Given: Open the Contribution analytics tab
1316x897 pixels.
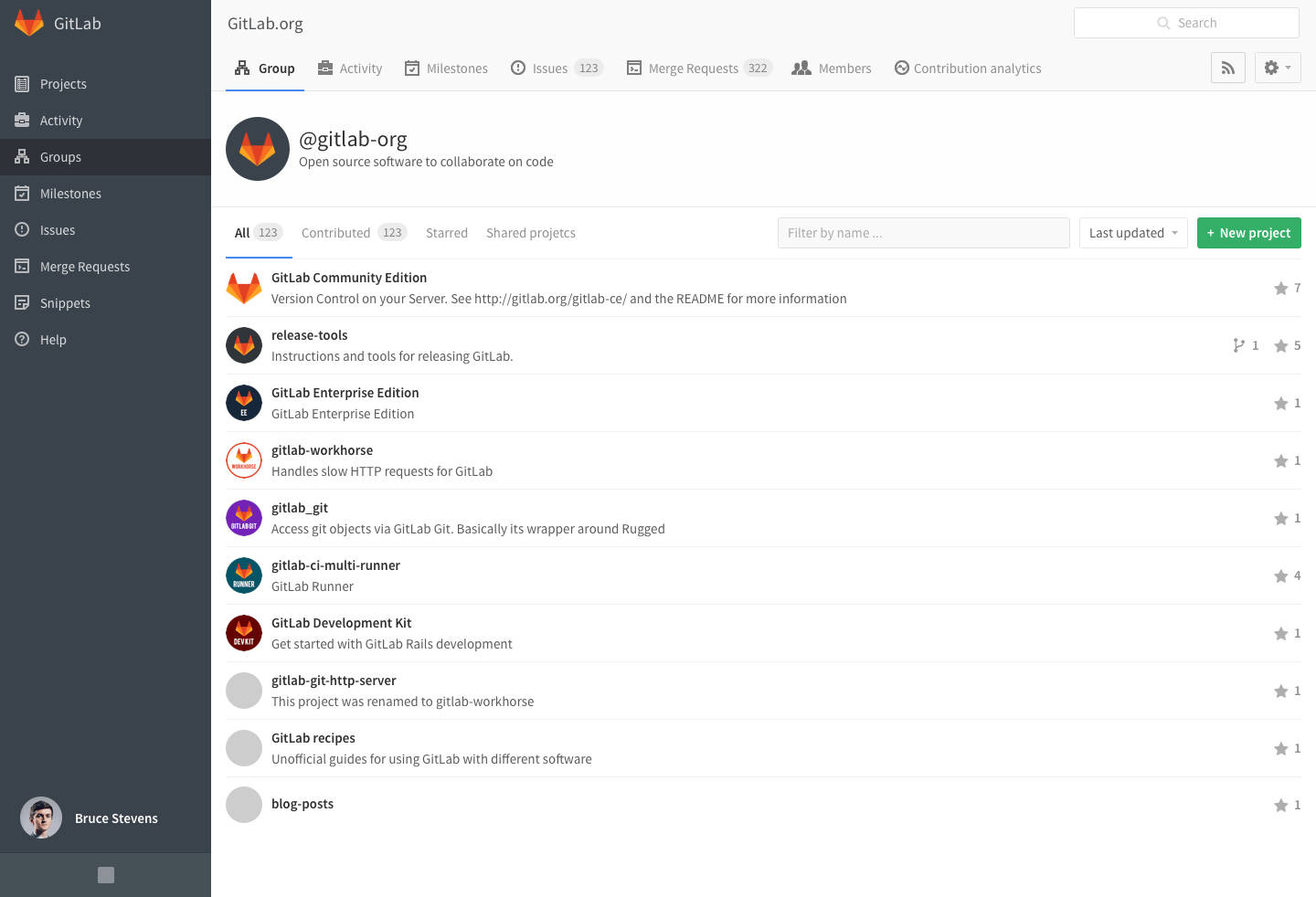Looking at the screenshot, I should 968,69.
